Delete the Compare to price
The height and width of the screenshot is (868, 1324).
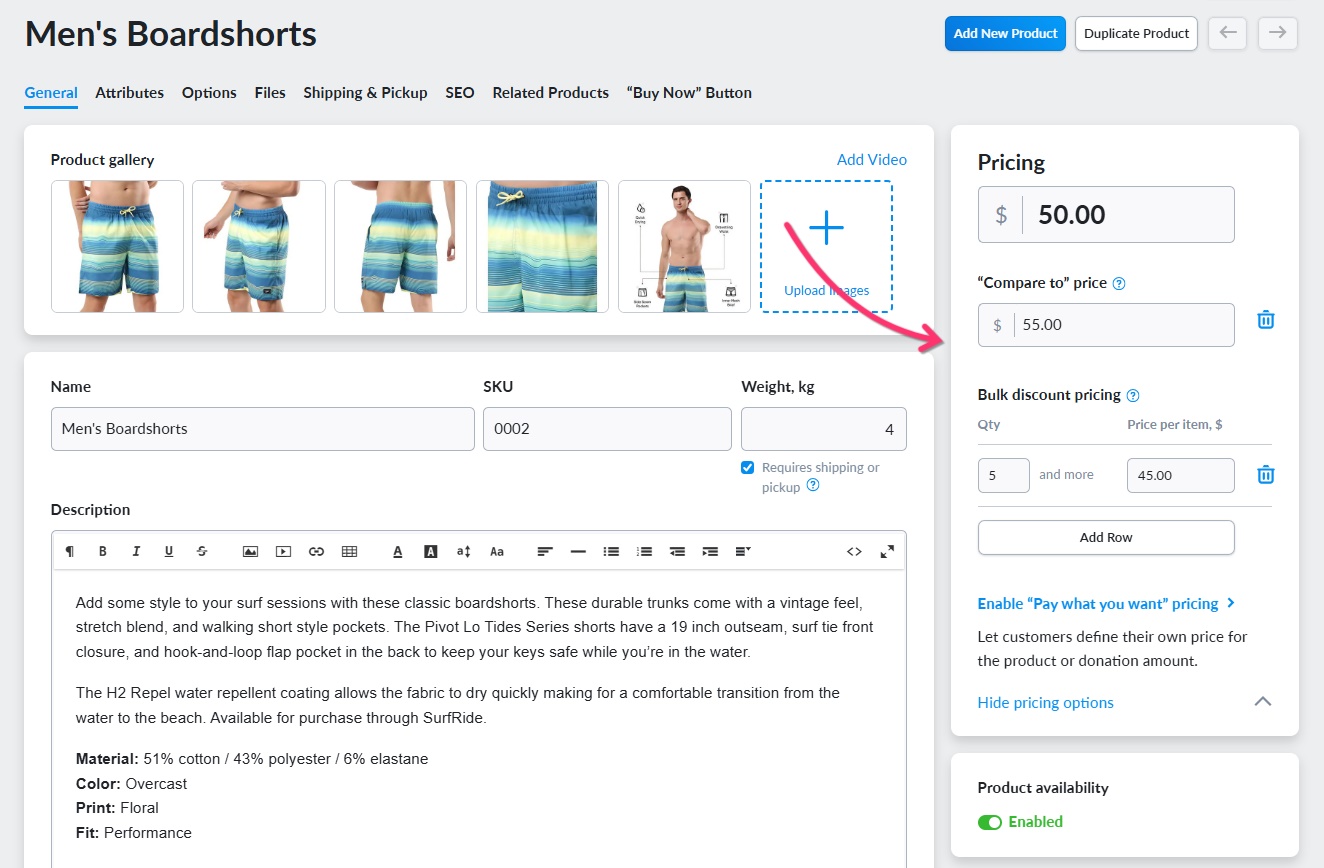point(1266,320)
